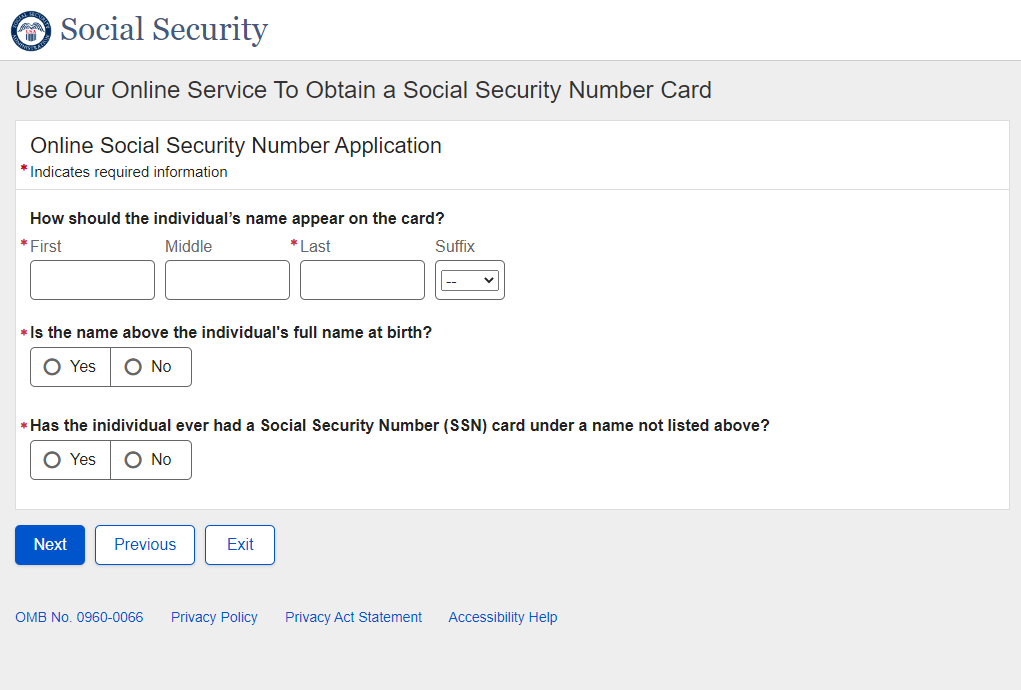Open the Accessibility Help link

point(502,617)
